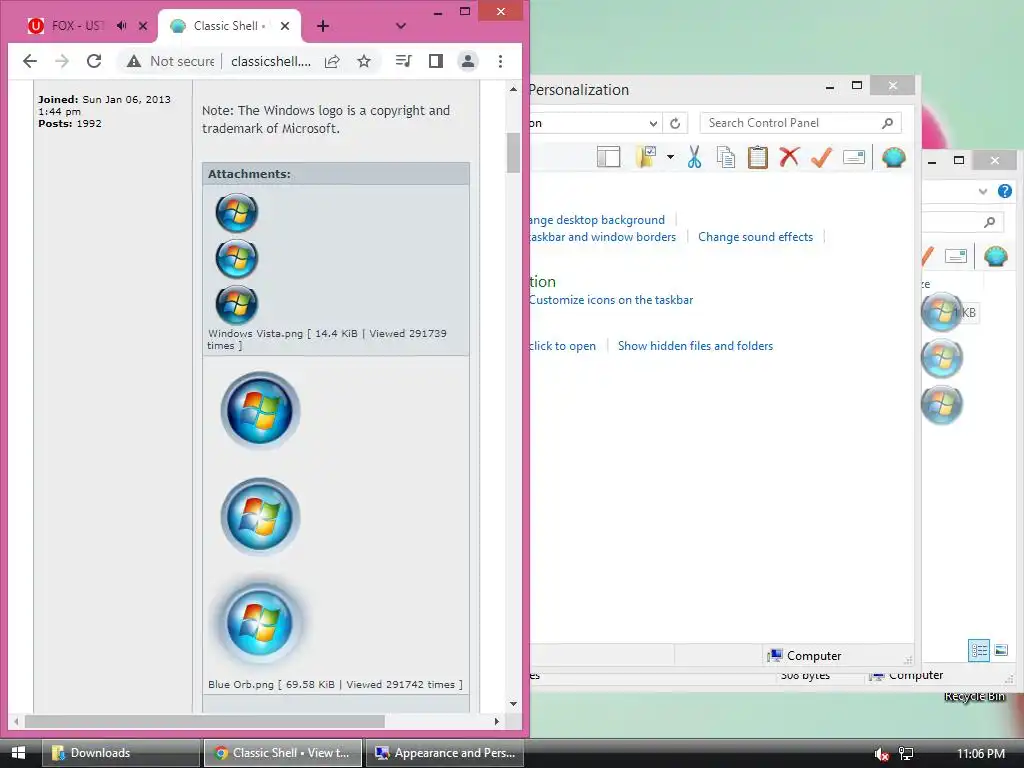1024x768 pixels.
Task: Click the red Delete X icon
Action: coord(789,157)
